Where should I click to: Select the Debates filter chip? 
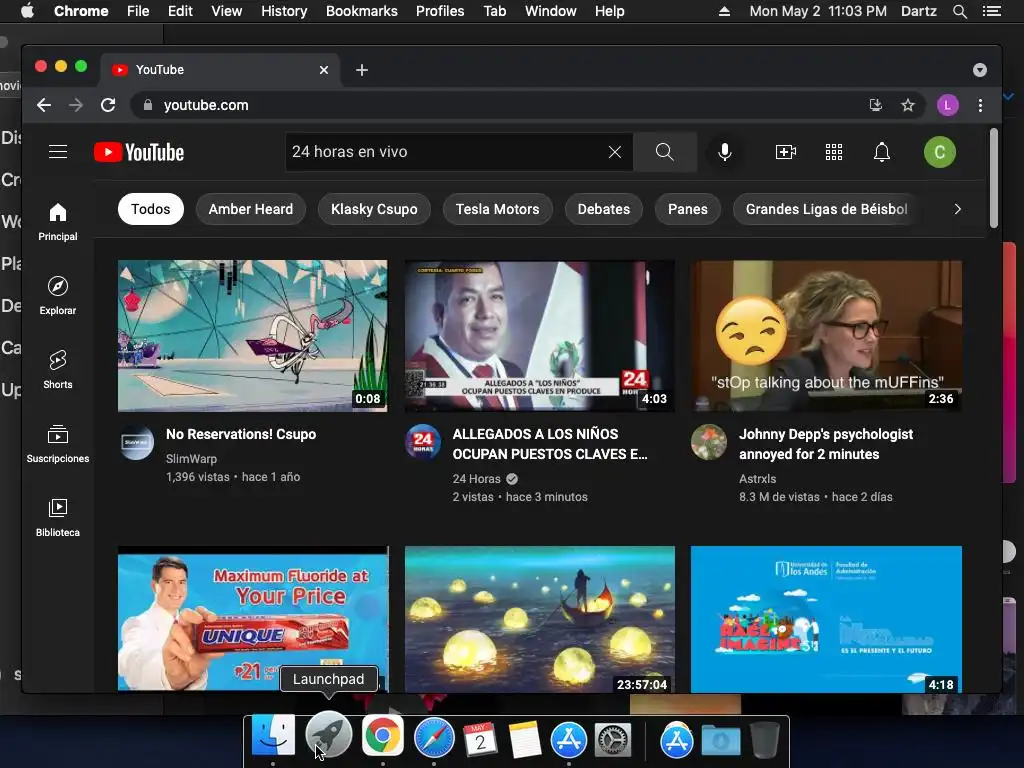click(603, 209)
